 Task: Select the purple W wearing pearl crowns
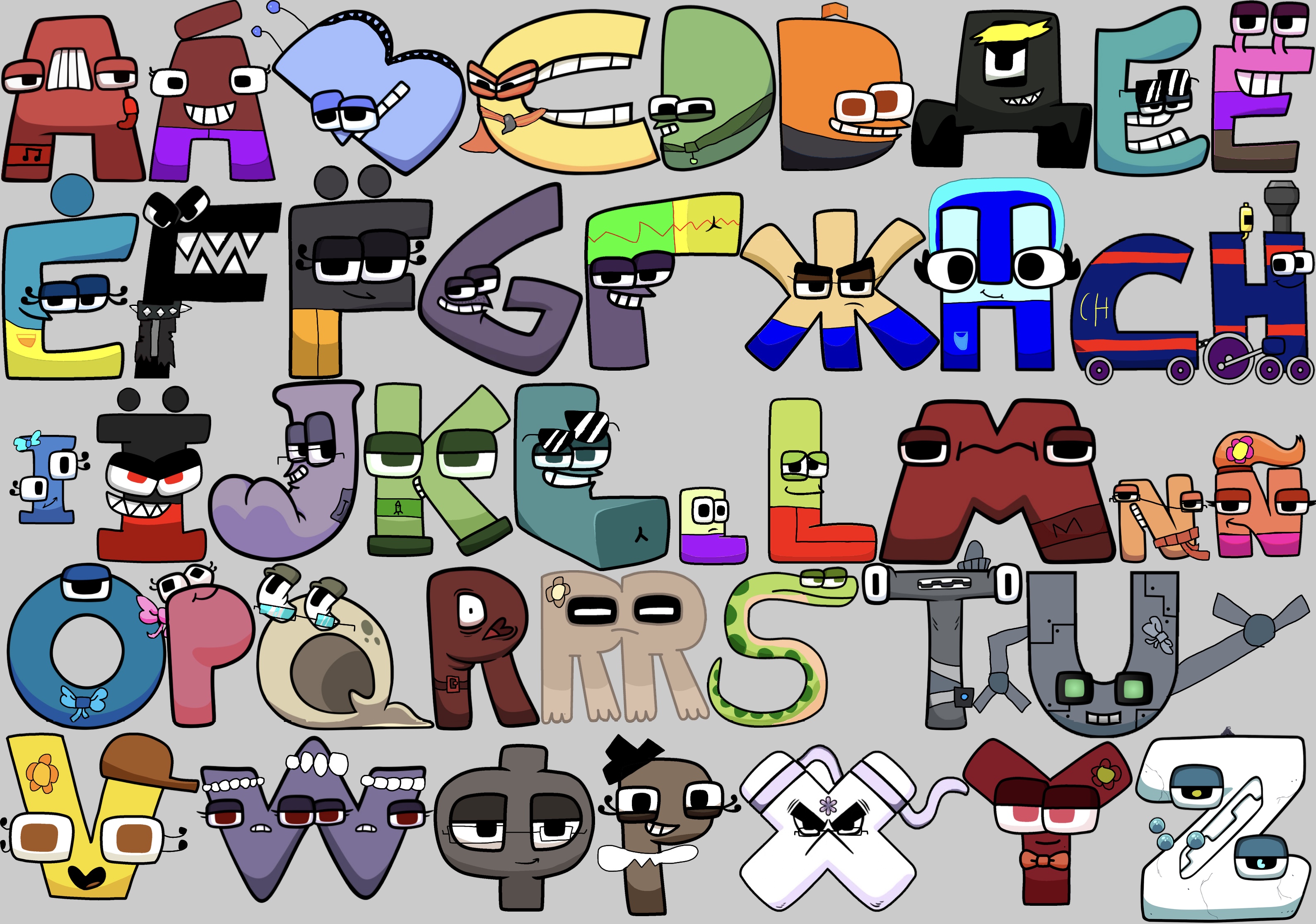point(315,820)
